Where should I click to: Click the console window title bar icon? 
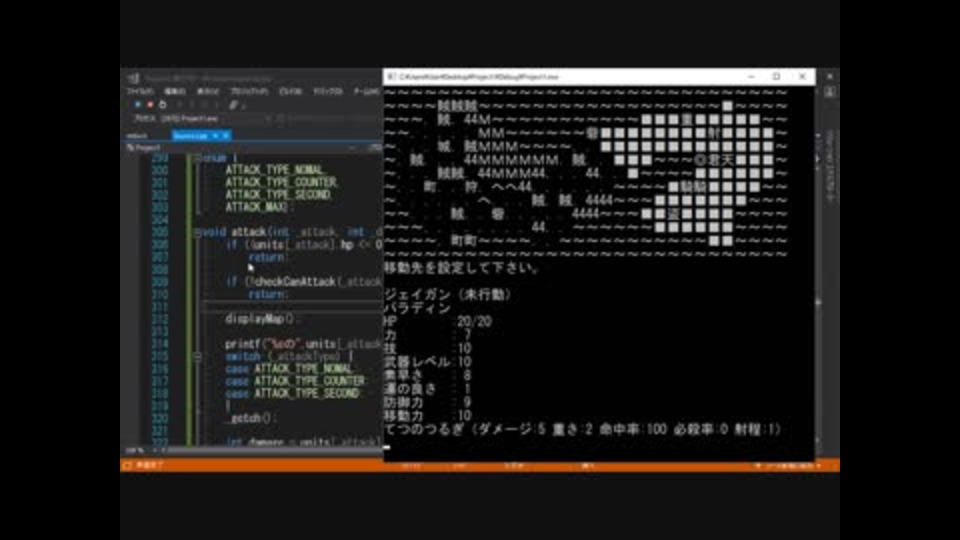pos(391,77)
